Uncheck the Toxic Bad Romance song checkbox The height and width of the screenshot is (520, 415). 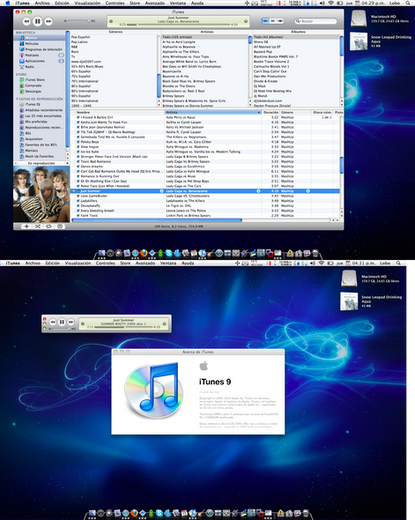click(x=78, y=161)
